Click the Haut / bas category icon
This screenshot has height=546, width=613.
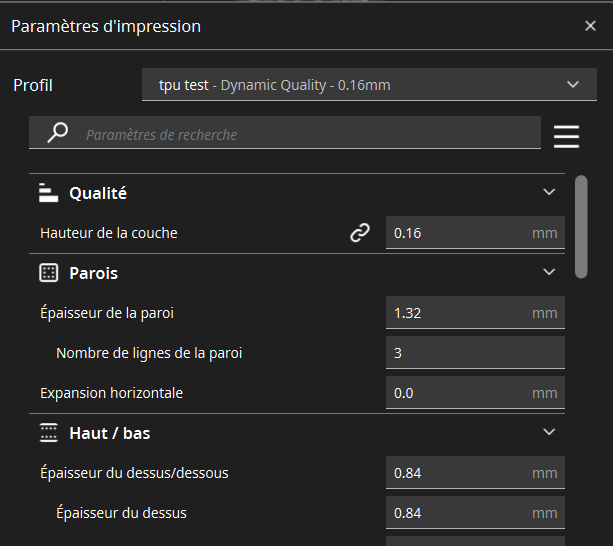point(48,432)
